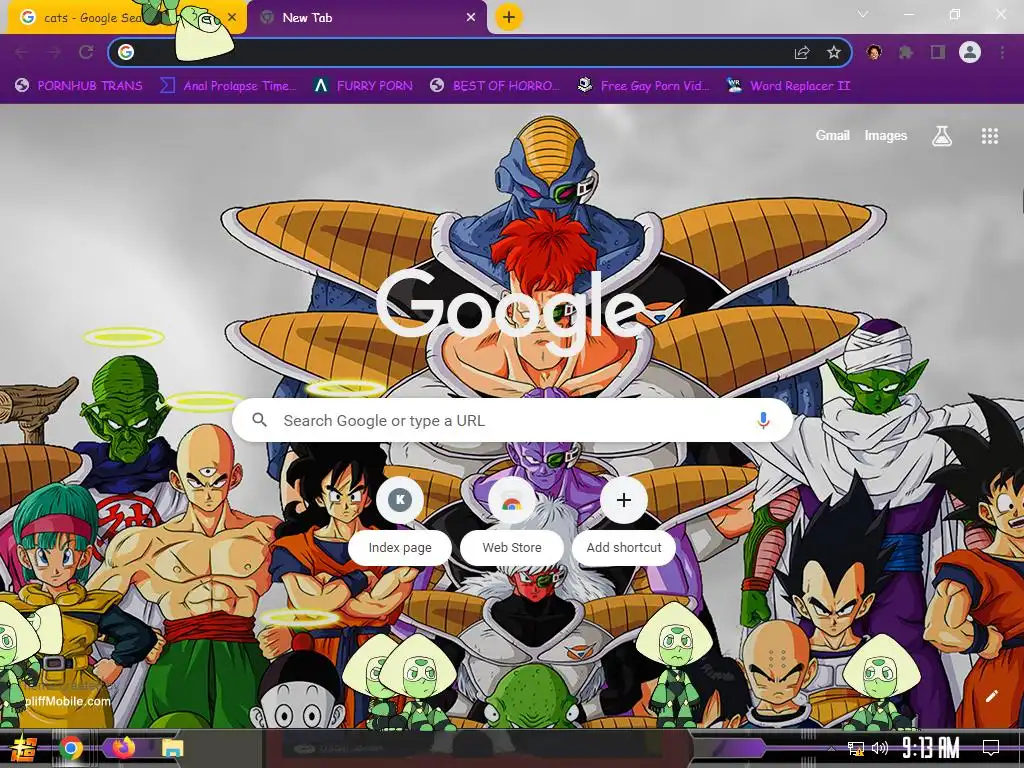Open the Word Replacer II bookmark

(788, 86)
